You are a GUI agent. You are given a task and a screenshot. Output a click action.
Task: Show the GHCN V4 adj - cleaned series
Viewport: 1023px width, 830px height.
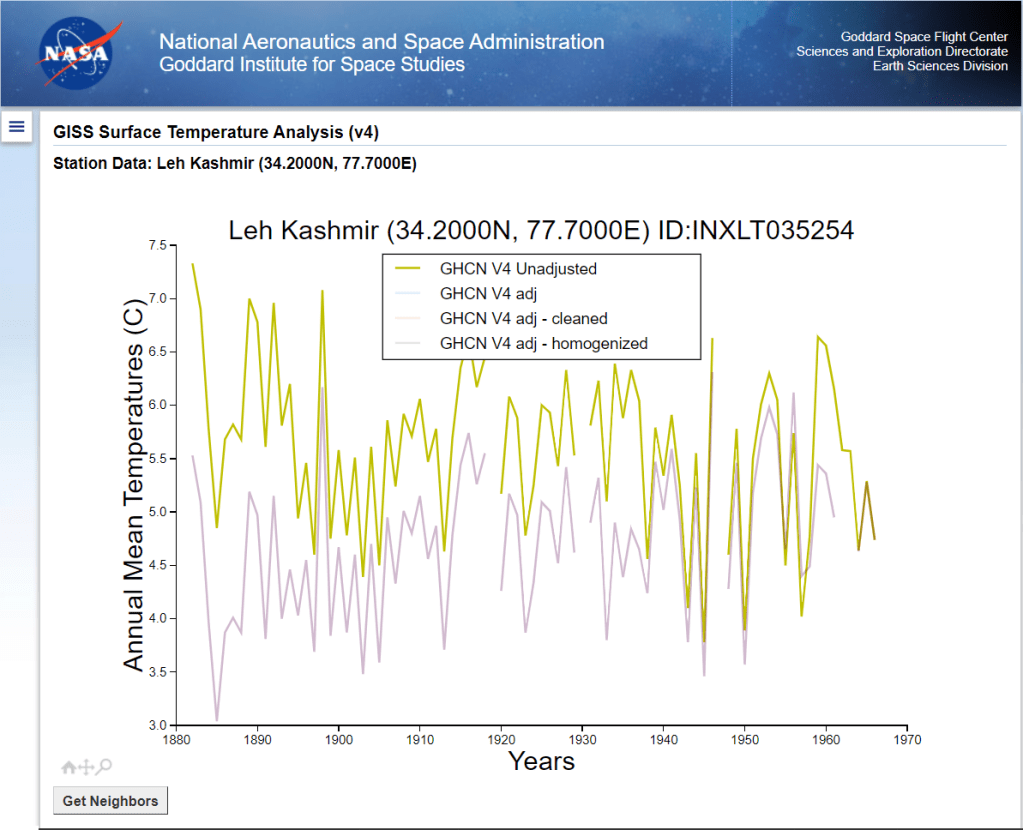pos(523,319)
